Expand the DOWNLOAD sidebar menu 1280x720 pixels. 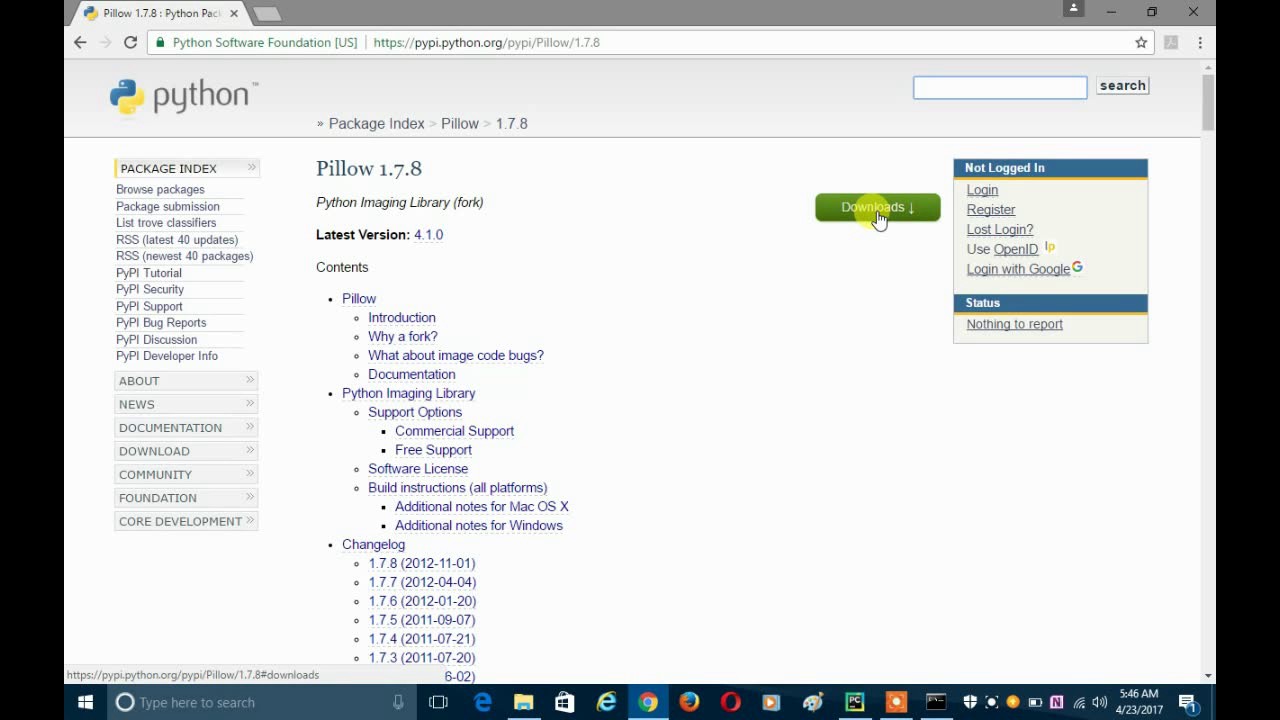187,451
